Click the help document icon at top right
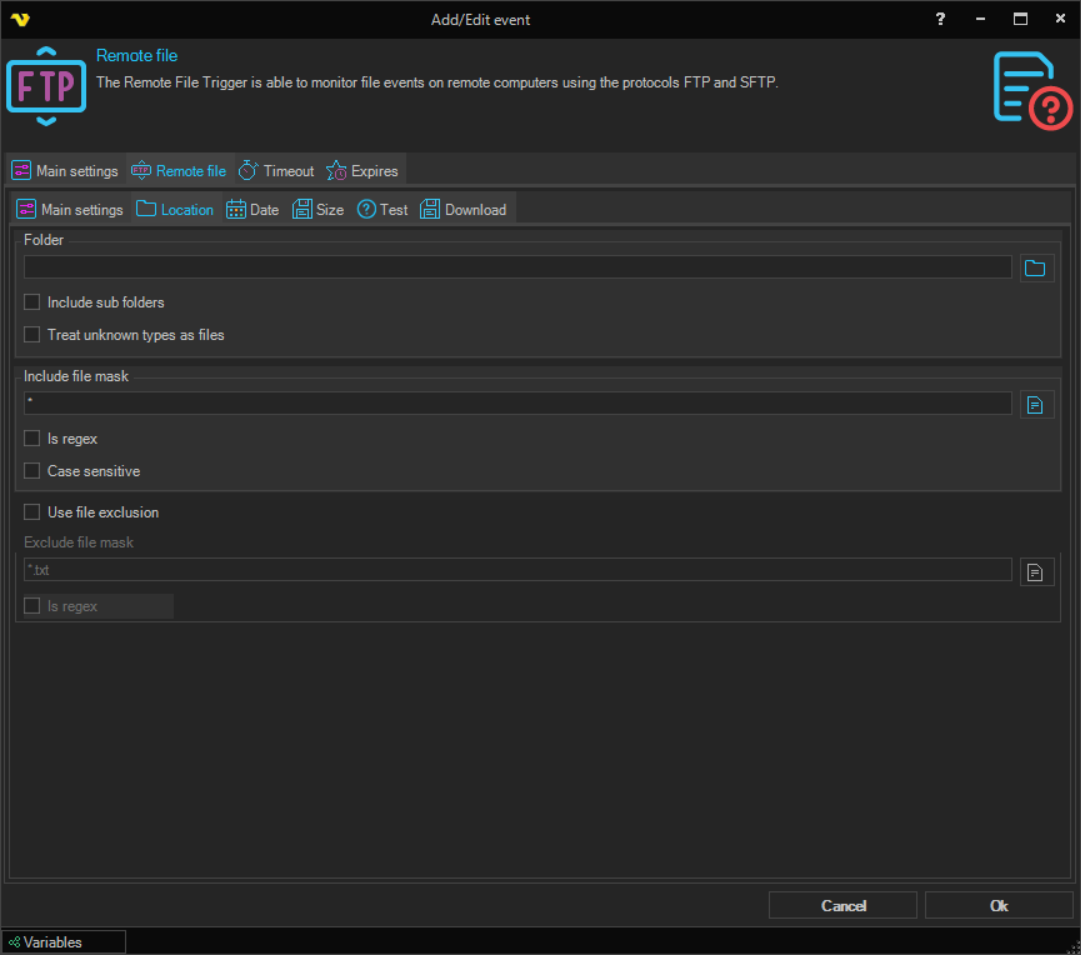 pyautogui.click(x=1031, y=89)
